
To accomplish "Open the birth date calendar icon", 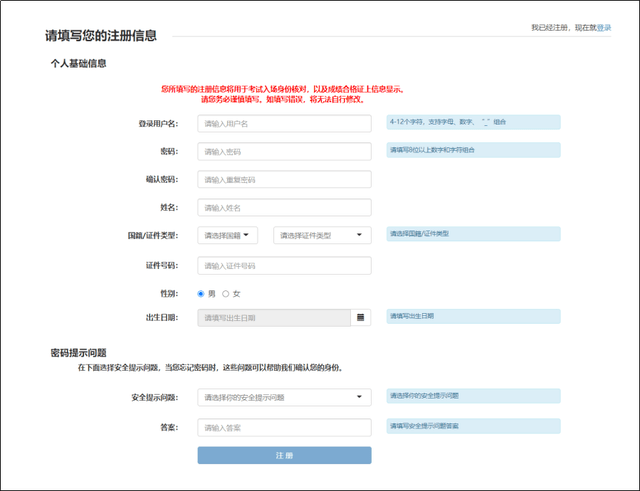I will coord(361,318).
